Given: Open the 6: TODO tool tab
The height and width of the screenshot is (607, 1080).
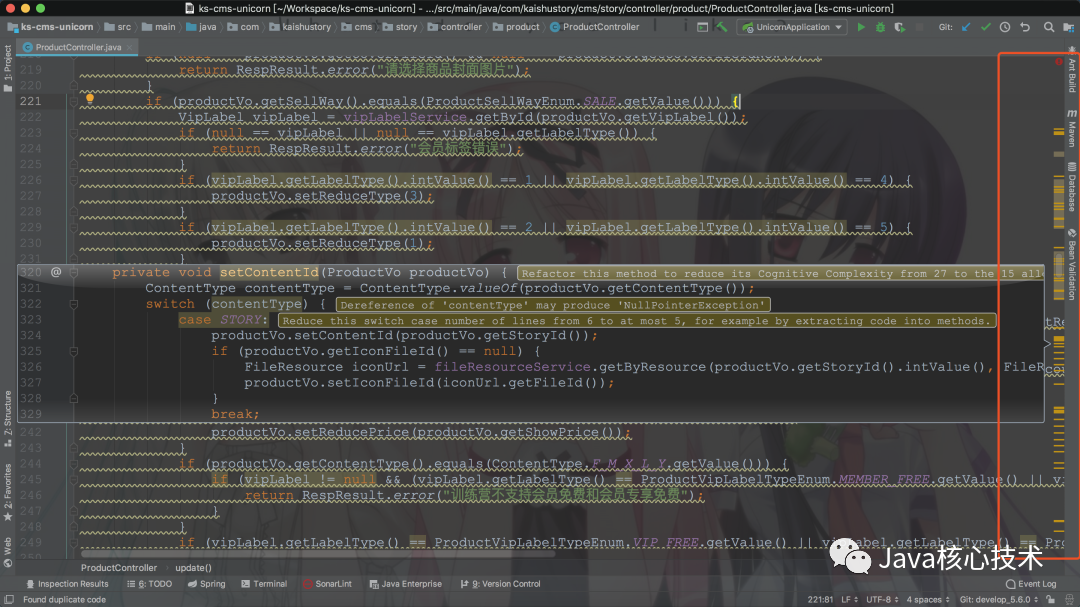Looking at the screenshot, I should click(149, 584).
